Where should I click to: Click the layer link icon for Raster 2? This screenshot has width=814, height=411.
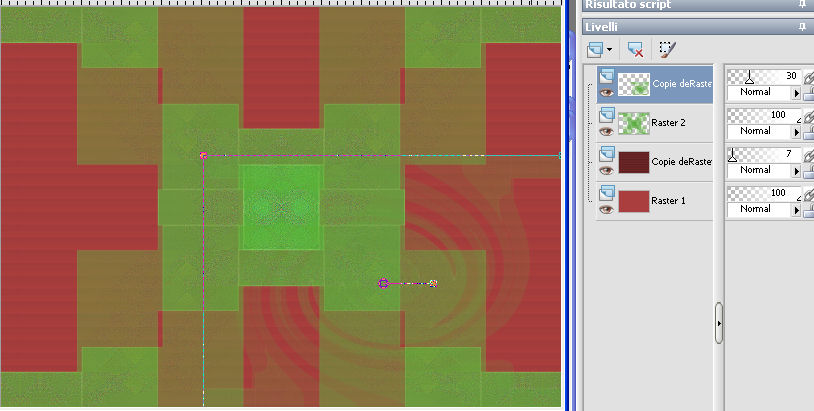[808, 118]
